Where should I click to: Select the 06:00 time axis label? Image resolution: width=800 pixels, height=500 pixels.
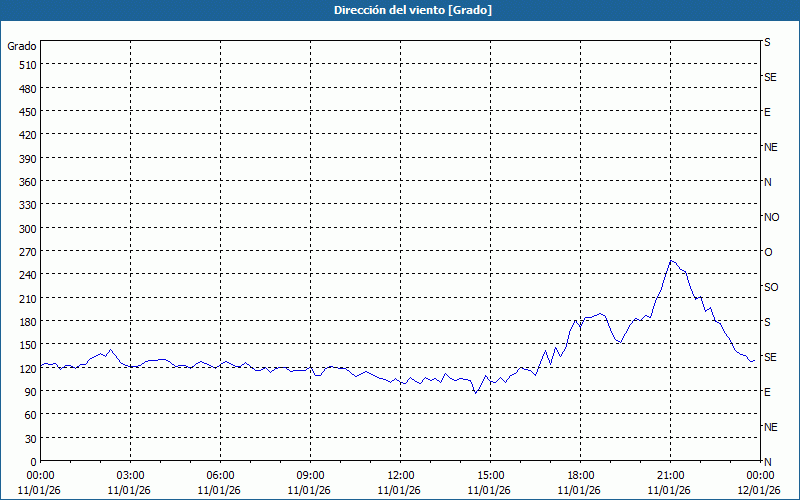(x=220, y=475)
